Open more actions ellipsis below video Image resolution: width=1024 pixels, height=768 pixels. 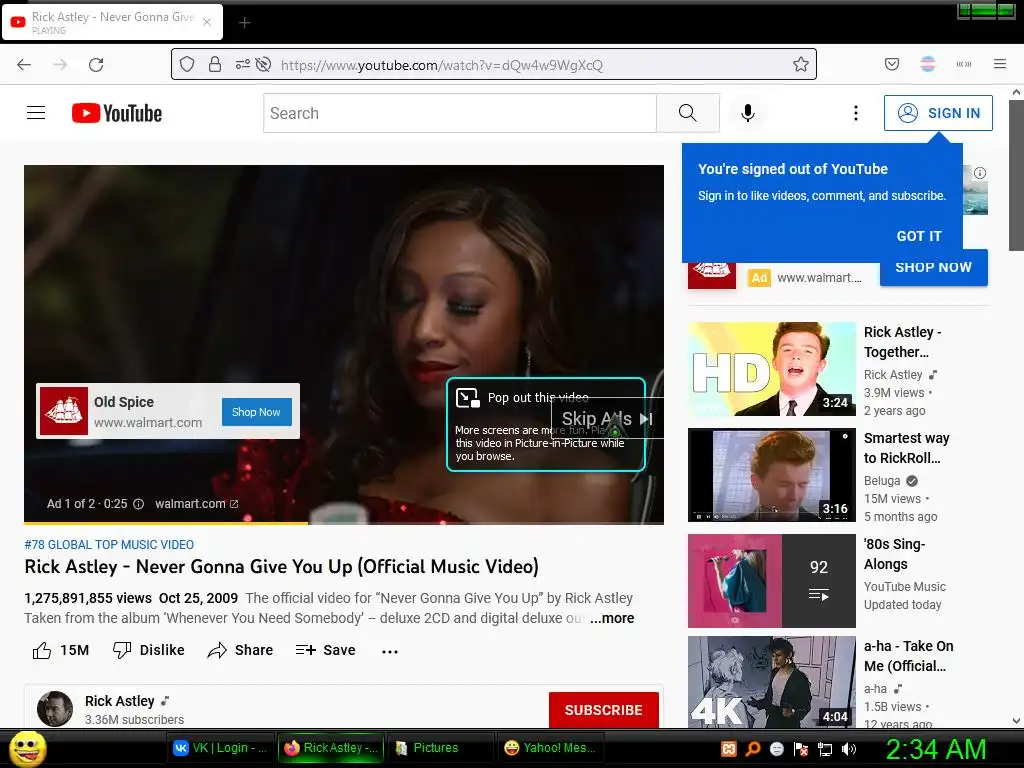(390, 651)
